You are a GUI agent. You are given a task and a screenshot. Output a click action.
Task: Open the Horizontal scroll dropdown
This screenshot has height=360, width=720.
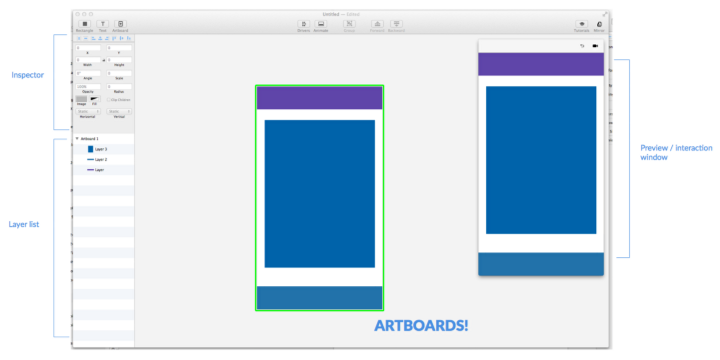coord(88,111)
